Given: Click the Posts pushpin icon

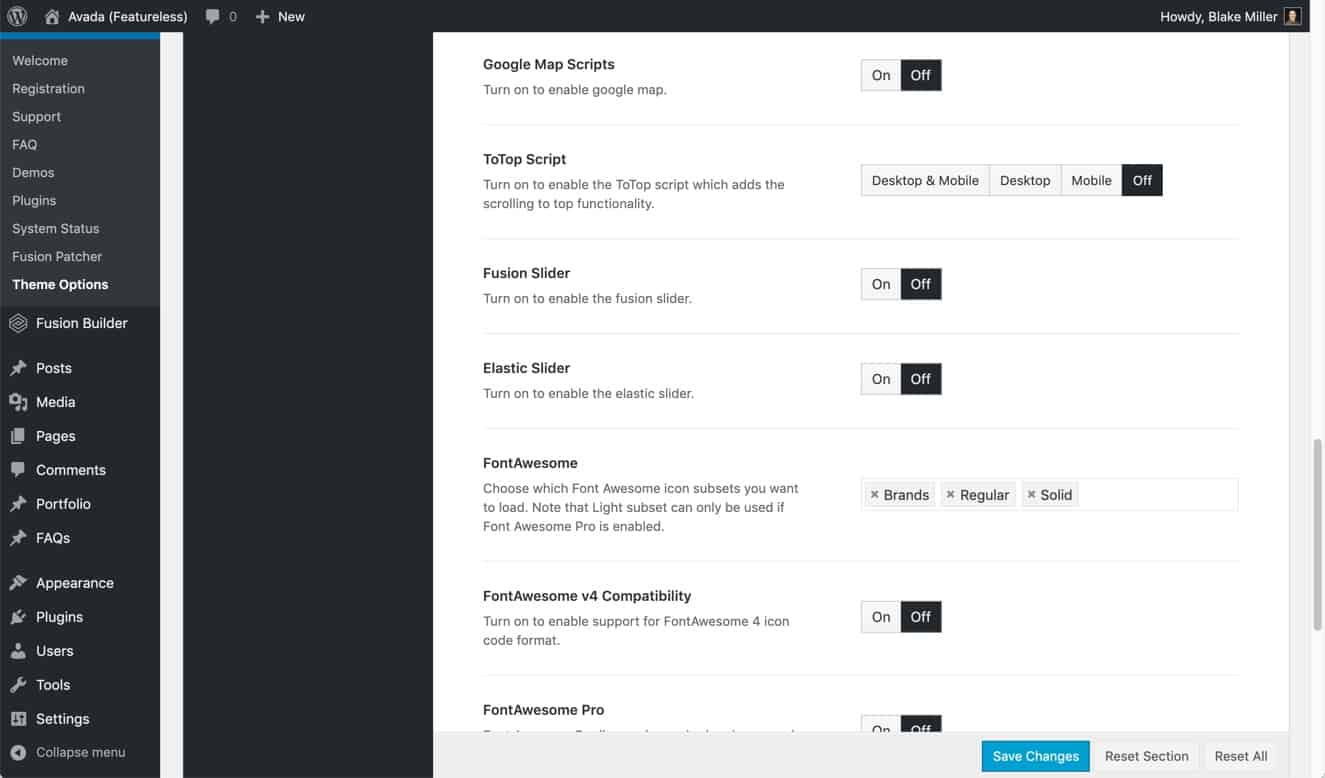Looking at the screenshot, I should click(x=18, y=368).
